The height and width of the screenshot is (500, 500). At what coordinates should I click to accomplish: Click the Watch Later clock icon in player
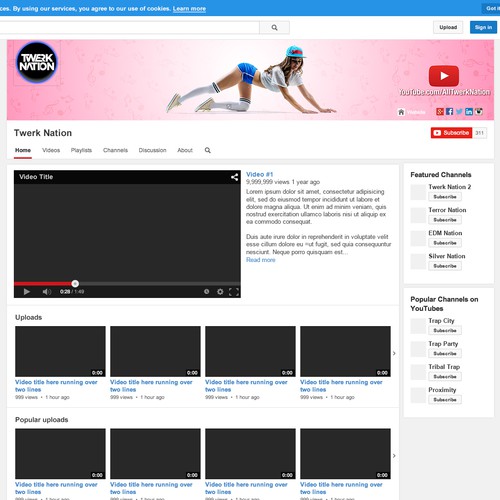pos(207,292)
